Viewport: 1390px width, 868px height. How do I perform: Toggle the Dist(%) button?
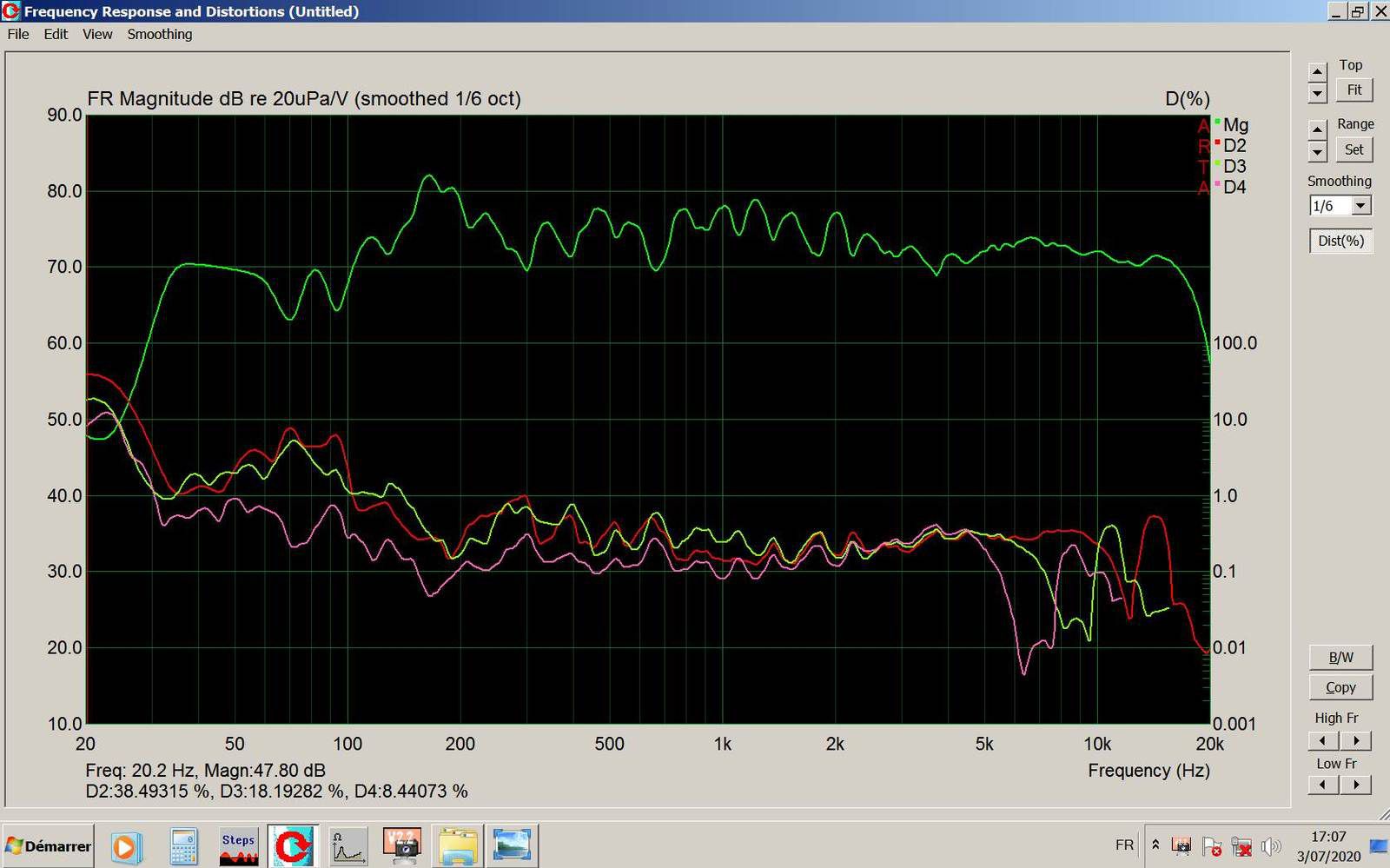tap(1340, 241)
